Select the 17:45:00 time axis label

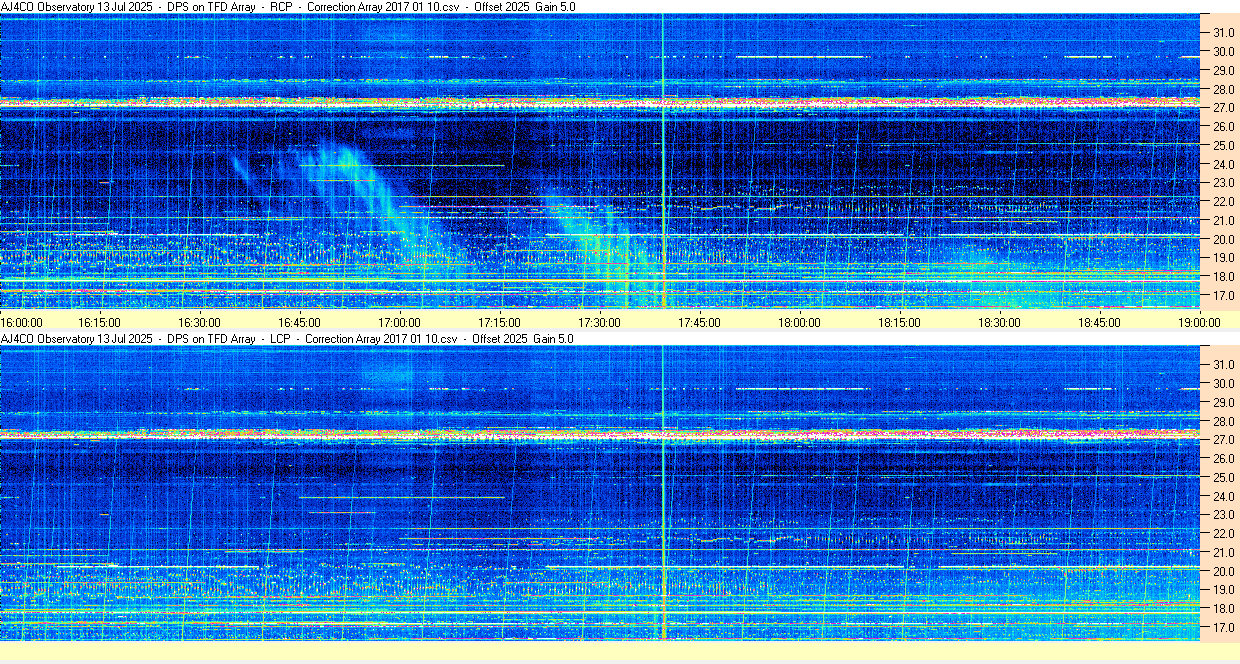click(x=699, y=322)
